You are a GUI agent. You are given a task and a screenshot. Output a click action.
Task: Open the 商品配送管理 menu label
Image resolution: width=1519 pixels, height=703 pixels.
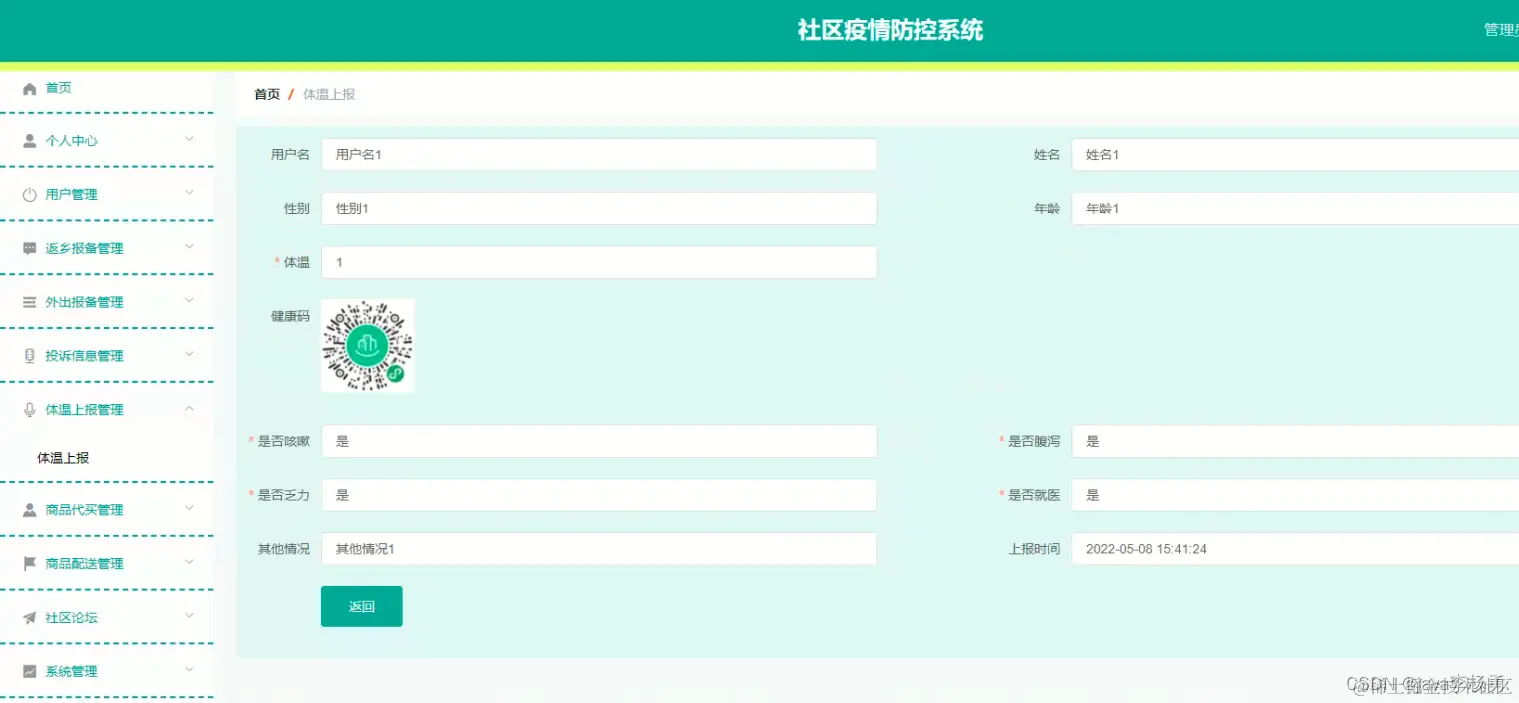coord(85,564)
